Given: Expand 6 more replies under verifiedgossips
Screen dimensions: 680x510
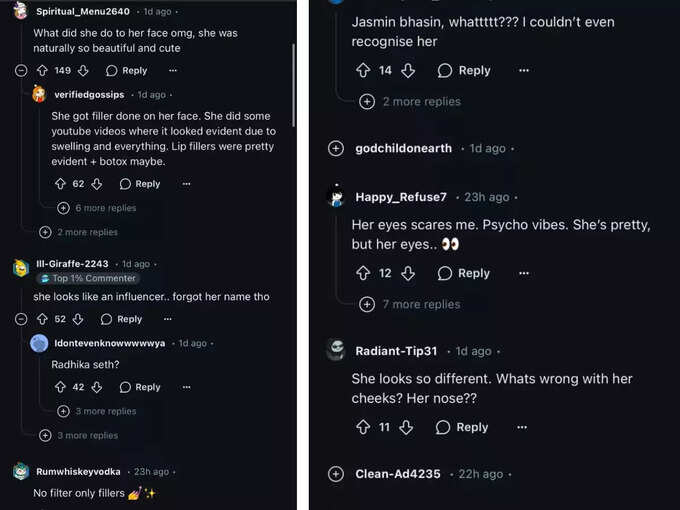Looking at the screenshot, I should coord(97,208).
